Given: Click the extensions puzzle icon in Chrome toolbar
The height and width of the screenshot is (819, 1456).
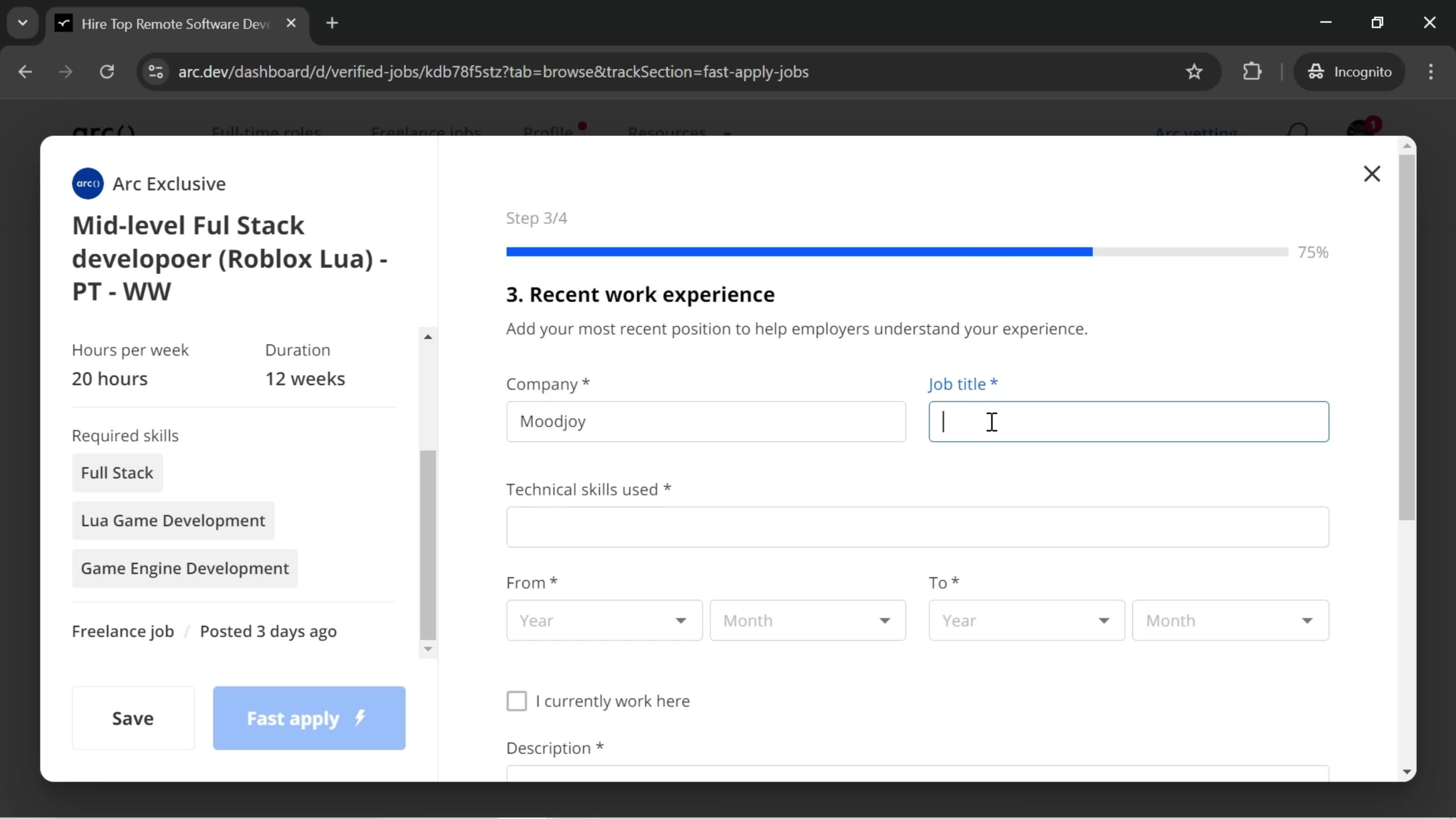Looking at the screenshot, I should [1254, 71].
